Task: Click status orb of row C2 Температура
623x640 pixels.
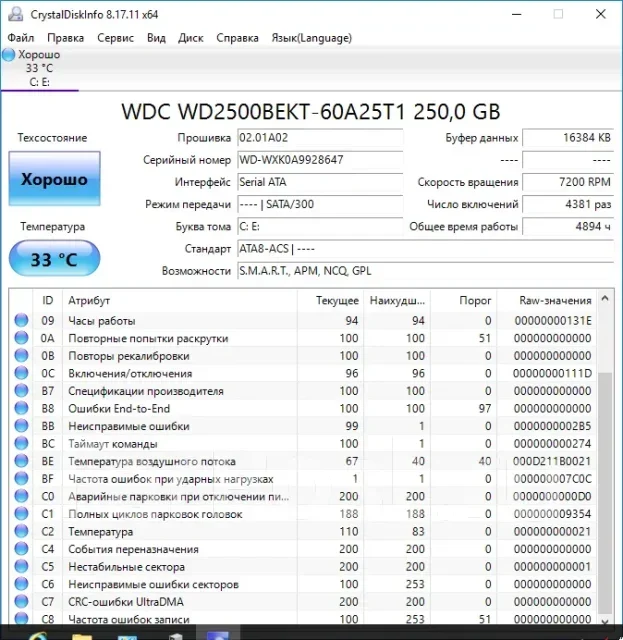Action: (x=21, y=531)
